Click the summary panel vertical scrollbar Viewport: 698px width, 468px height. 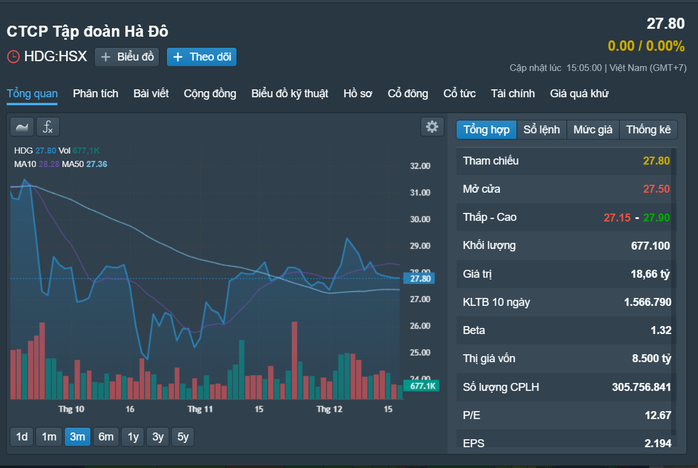coord(674,292)
